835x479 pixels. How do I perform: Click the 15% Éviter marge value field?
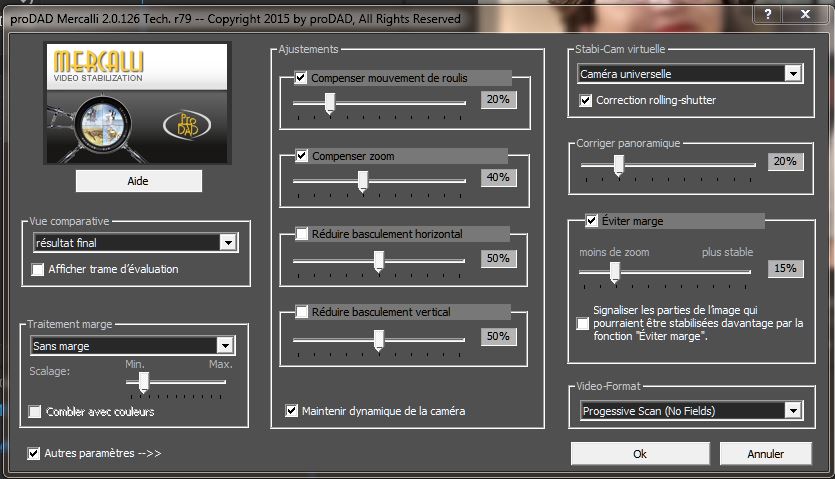(785, 269)
